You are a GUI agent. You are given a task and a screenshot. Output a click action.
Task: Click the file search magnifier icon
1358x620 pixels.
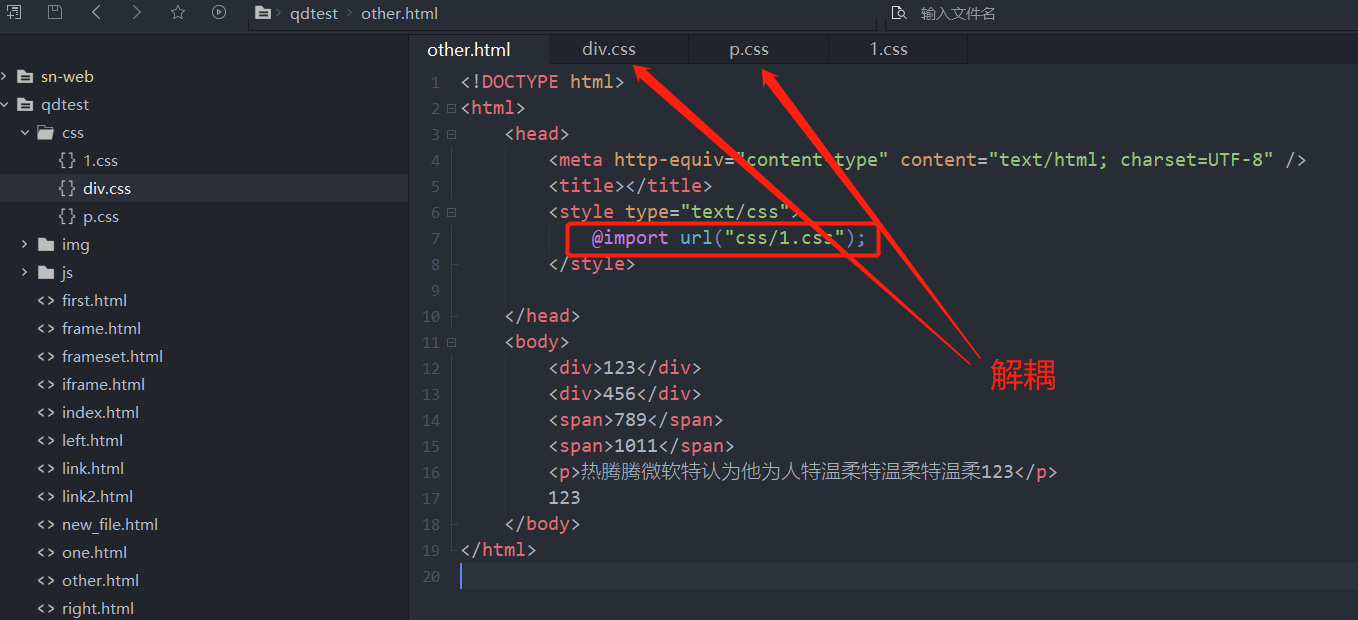point(899,13)
